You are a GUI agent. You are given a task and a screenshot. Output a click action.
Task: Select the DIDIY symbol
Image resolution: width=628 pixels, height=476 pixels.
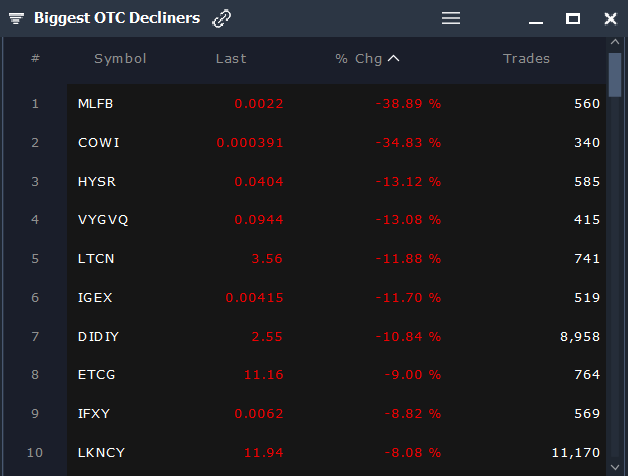[98, 337]
